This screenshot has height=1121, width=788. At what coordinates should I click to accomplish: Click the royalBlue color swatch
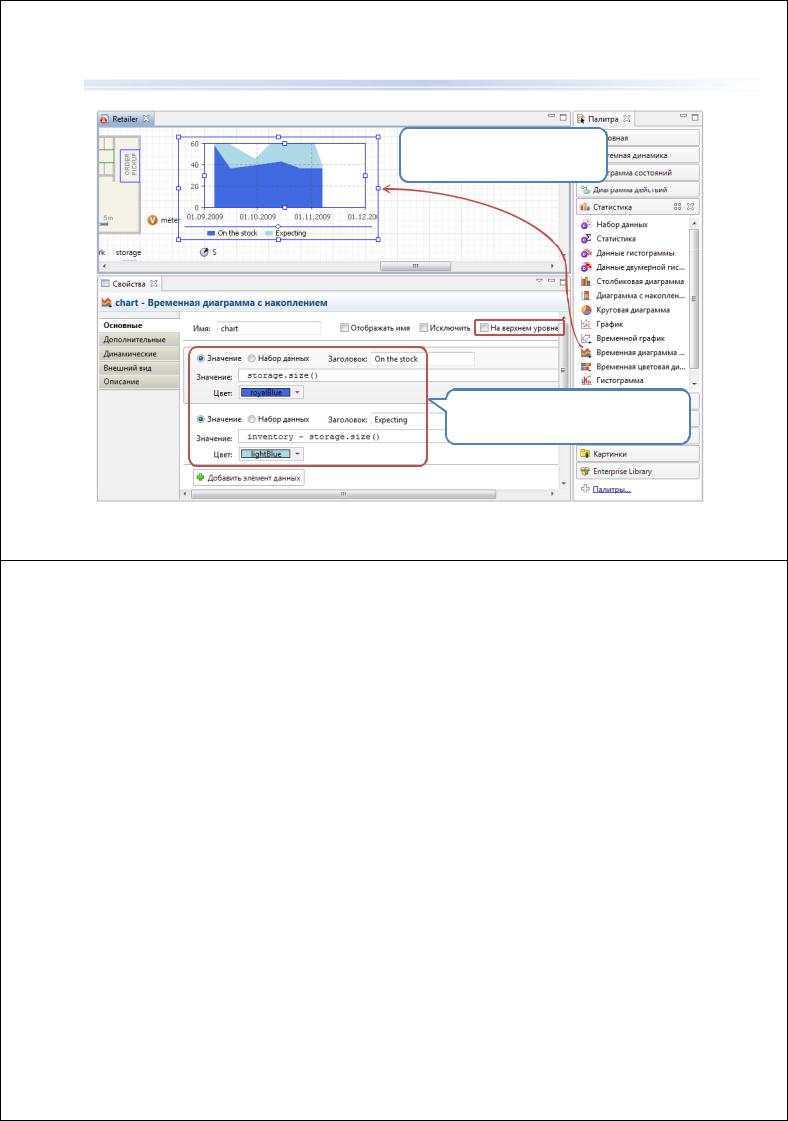tap(265, 392)
